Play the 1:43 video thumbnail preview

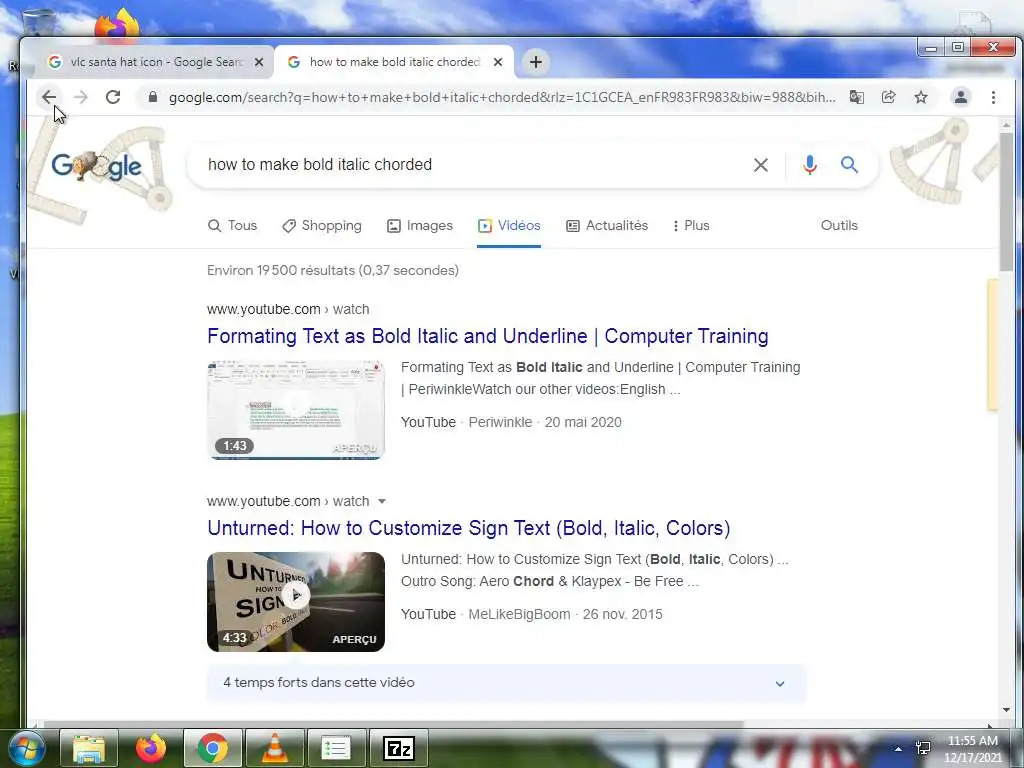click(x=296, y=410)
